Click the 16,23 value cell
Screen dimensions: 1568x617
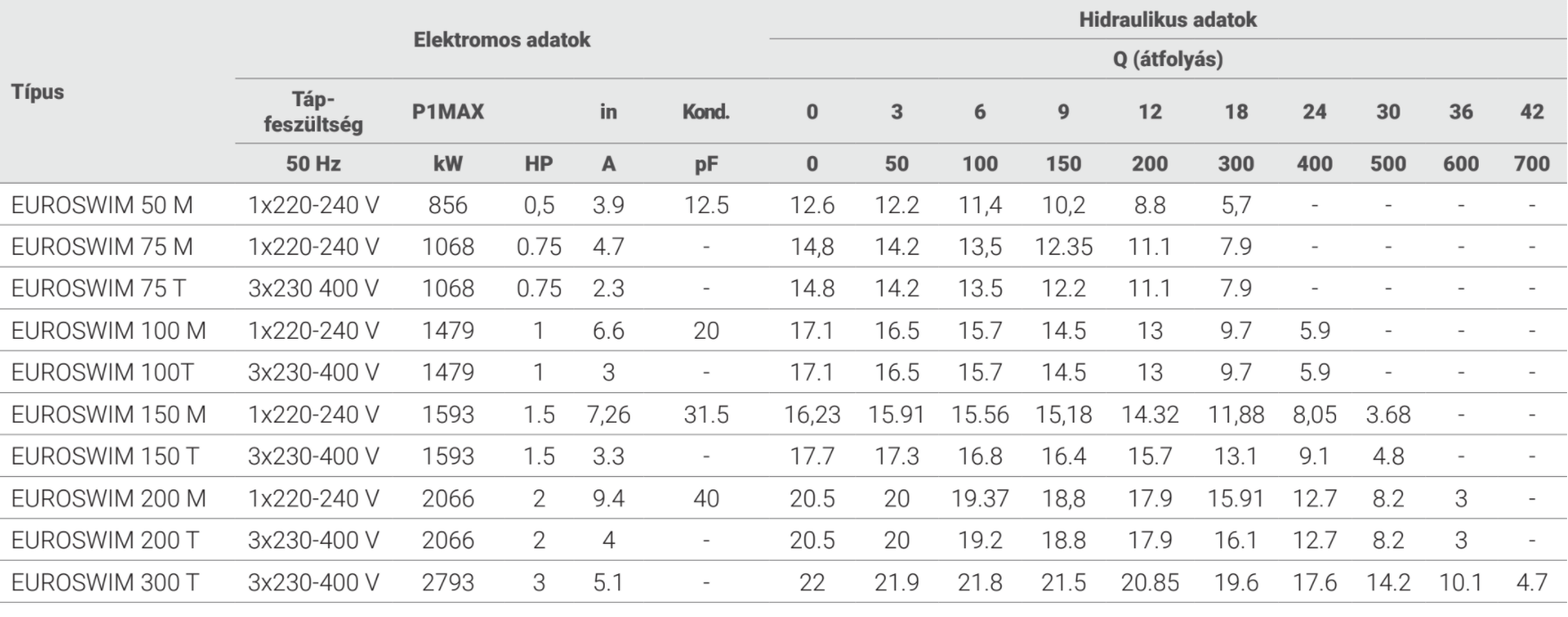(812, 415)
